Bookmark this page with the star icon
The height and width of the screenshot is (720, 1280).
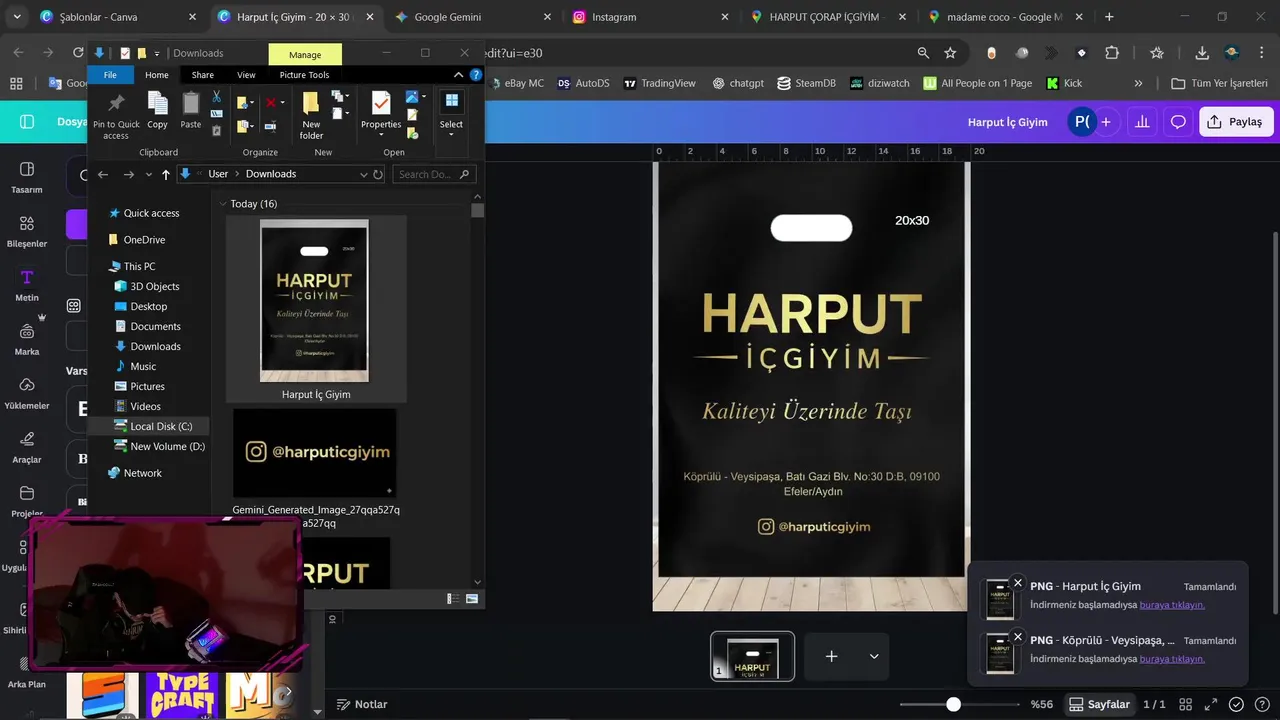coord(950,53)
